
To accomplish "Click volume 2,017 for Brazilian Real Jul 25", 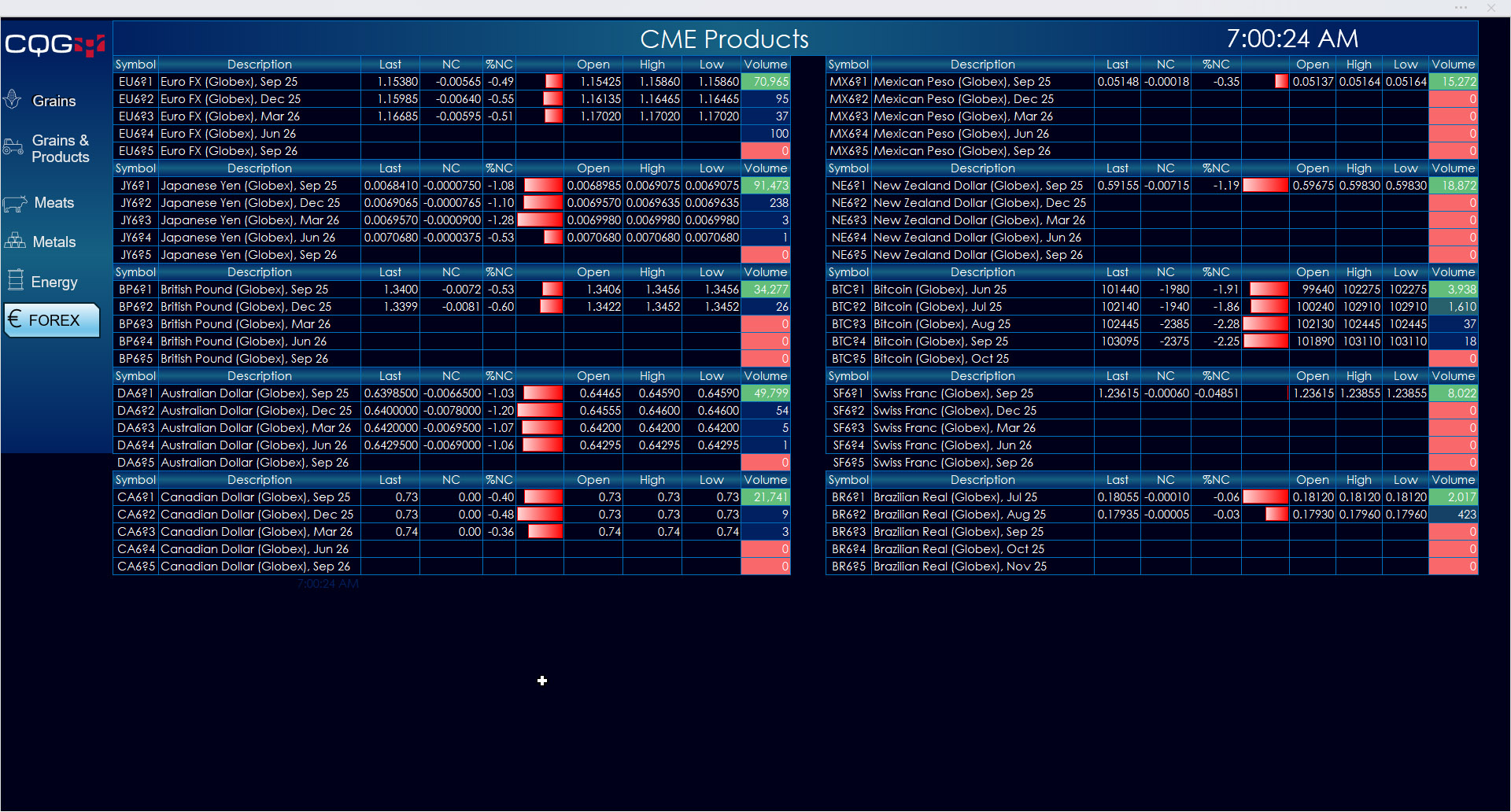I will tap(1453, 497).
